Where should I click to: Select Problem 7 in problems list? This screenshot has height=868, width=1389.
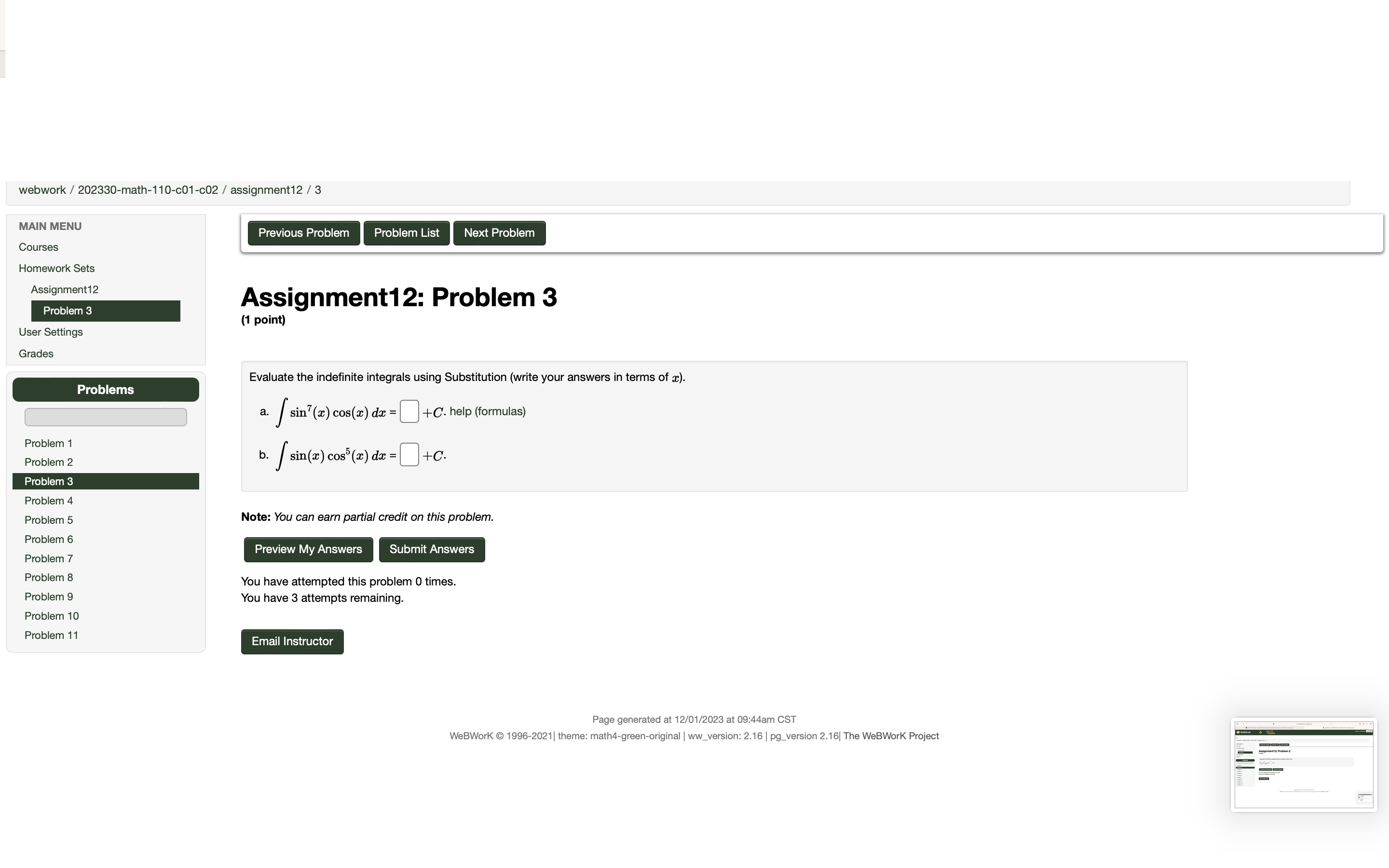pos(48,558)
